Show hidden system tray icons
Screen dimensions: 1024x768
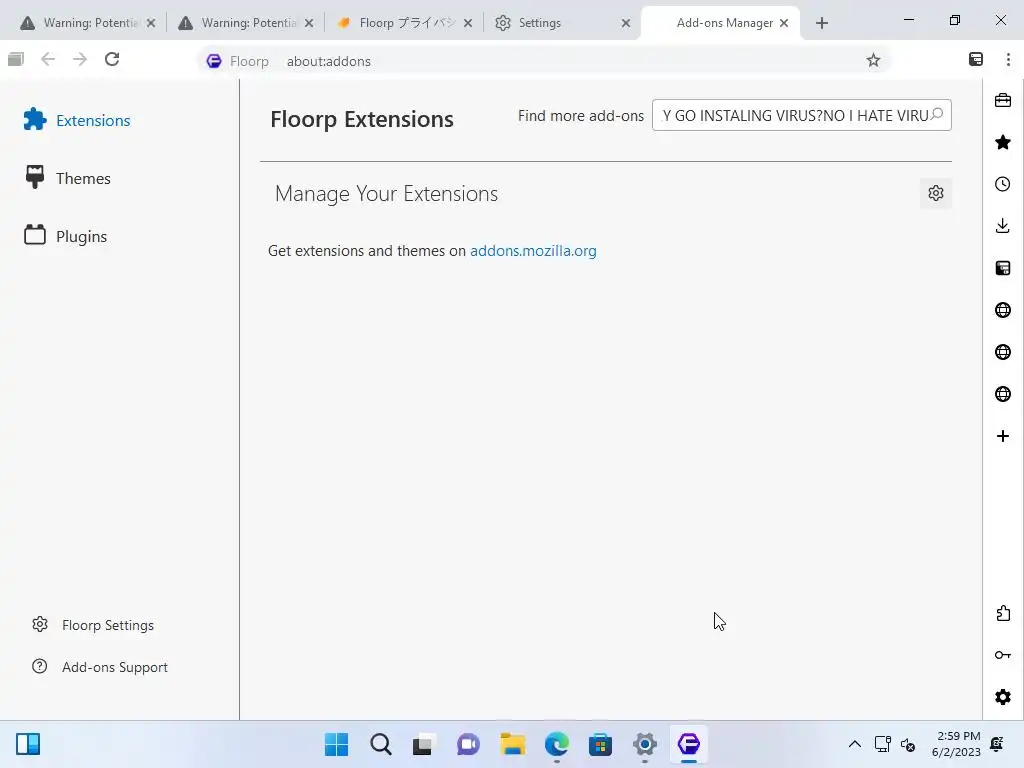[x=854, y=744]
